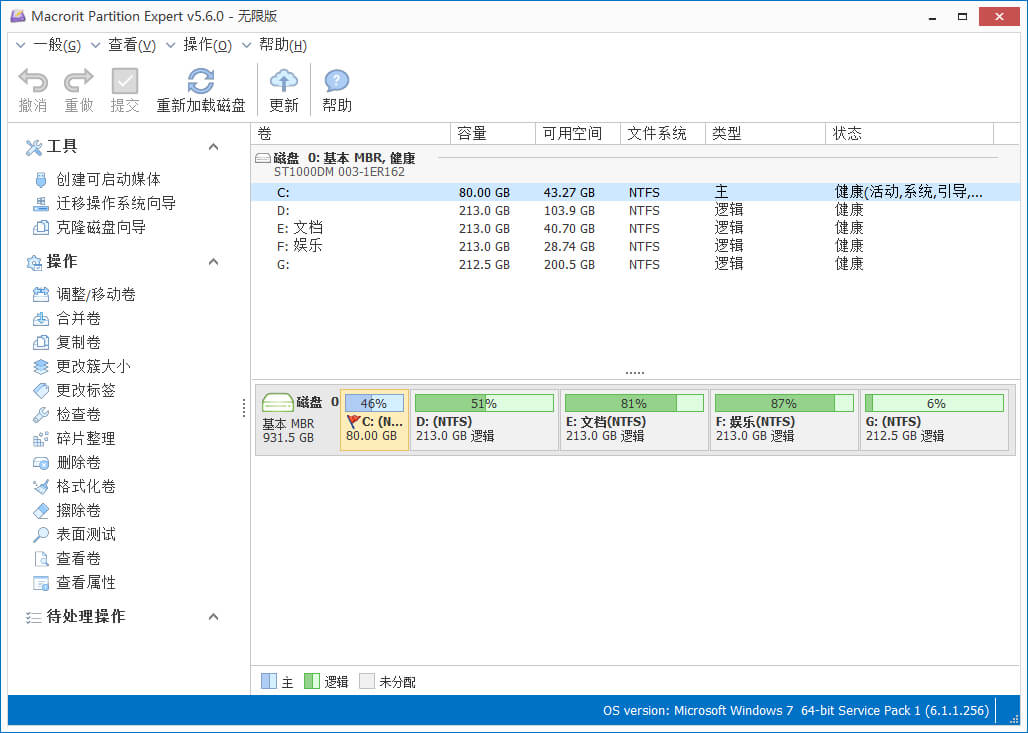
Task: Maximize the Macrorit Partition Expert window
Action: tap(962, 17)
